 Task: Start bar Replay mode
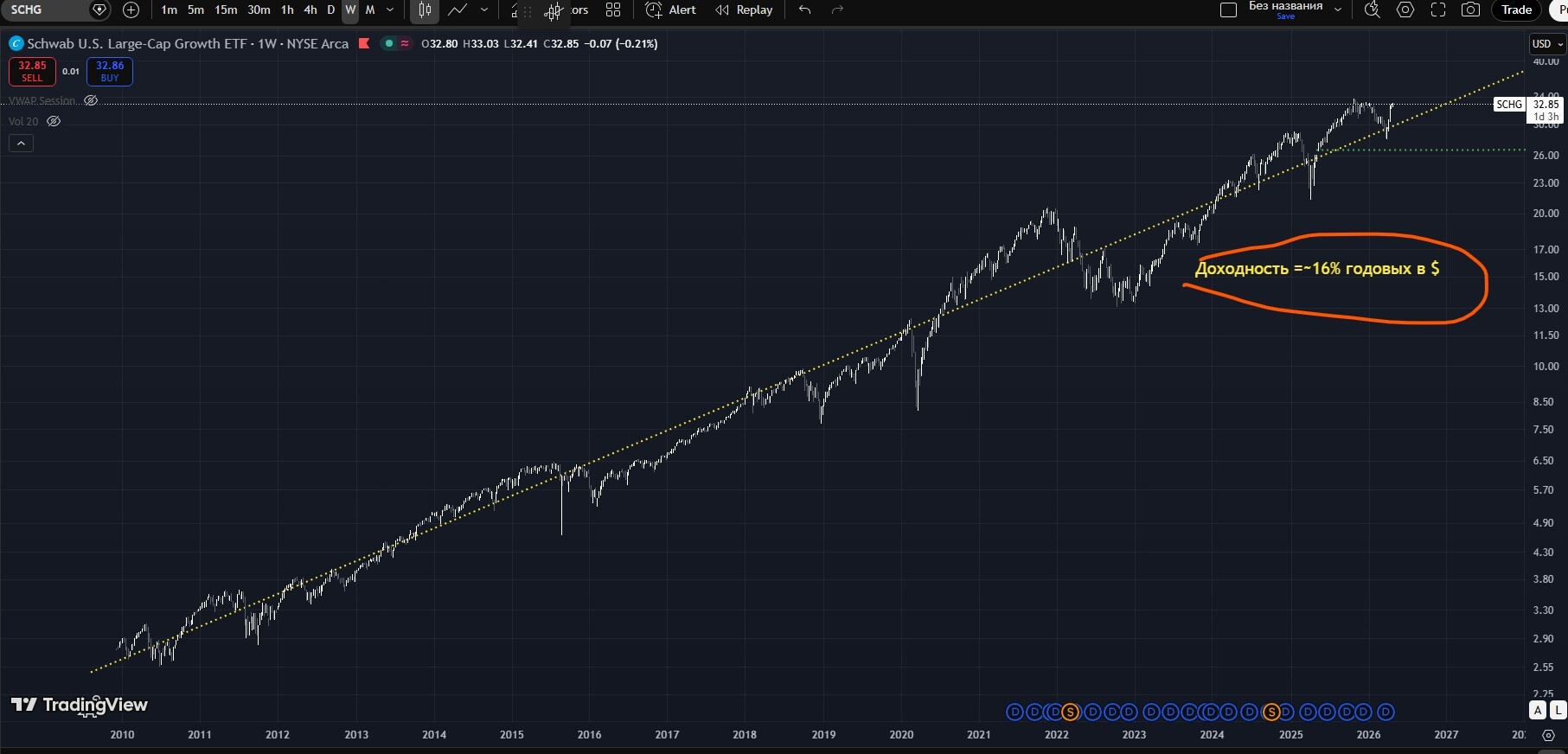pyautogui.click(x=744, y=10)
